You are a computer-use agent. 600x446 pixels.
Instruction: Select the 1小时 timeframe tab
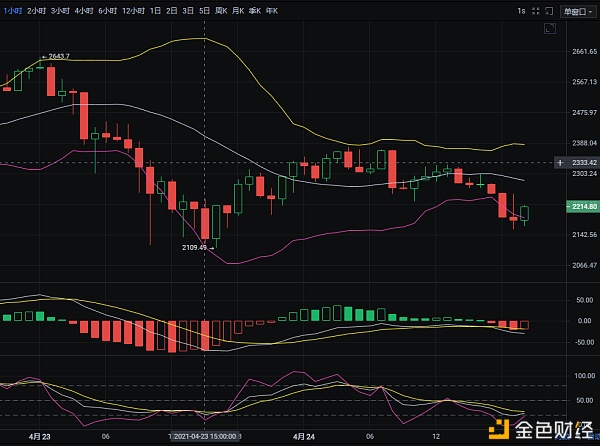pos(13,10)
